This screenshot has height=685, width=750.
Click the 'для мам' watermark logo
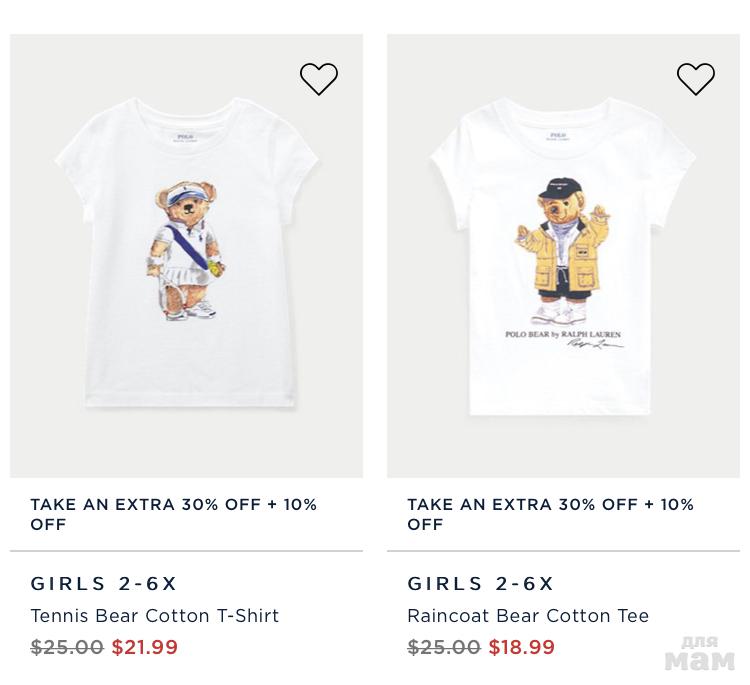click(700, 653)
